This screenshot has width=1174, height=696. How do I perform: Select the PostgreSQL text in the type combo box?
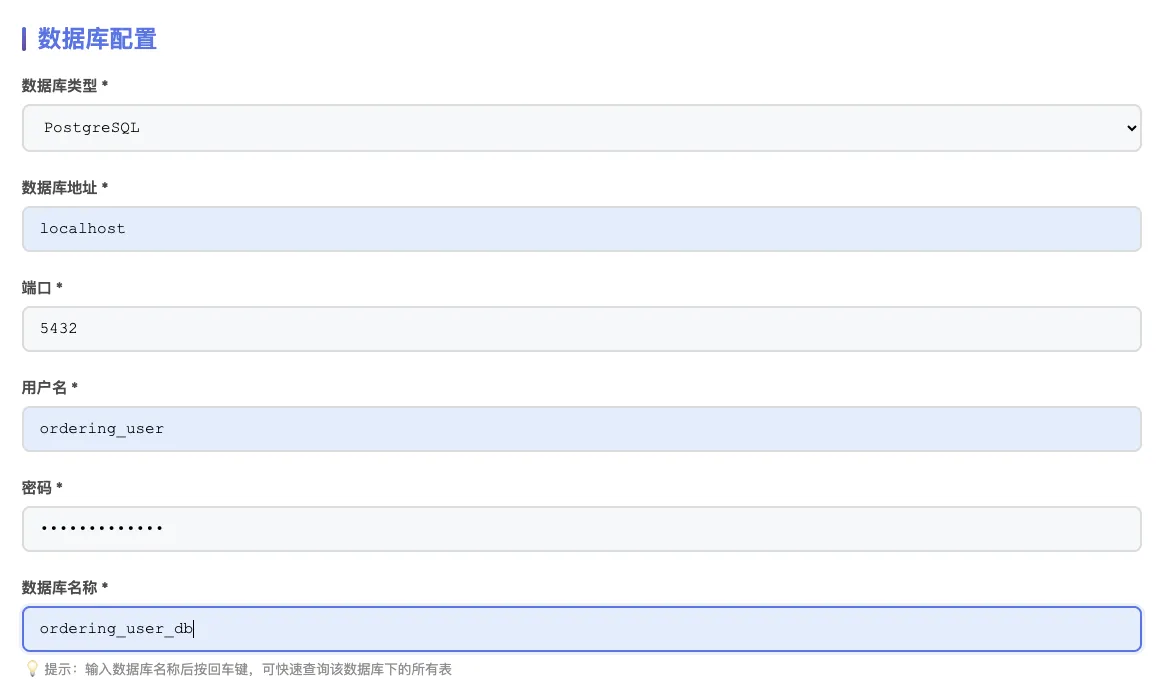(92, 128)
